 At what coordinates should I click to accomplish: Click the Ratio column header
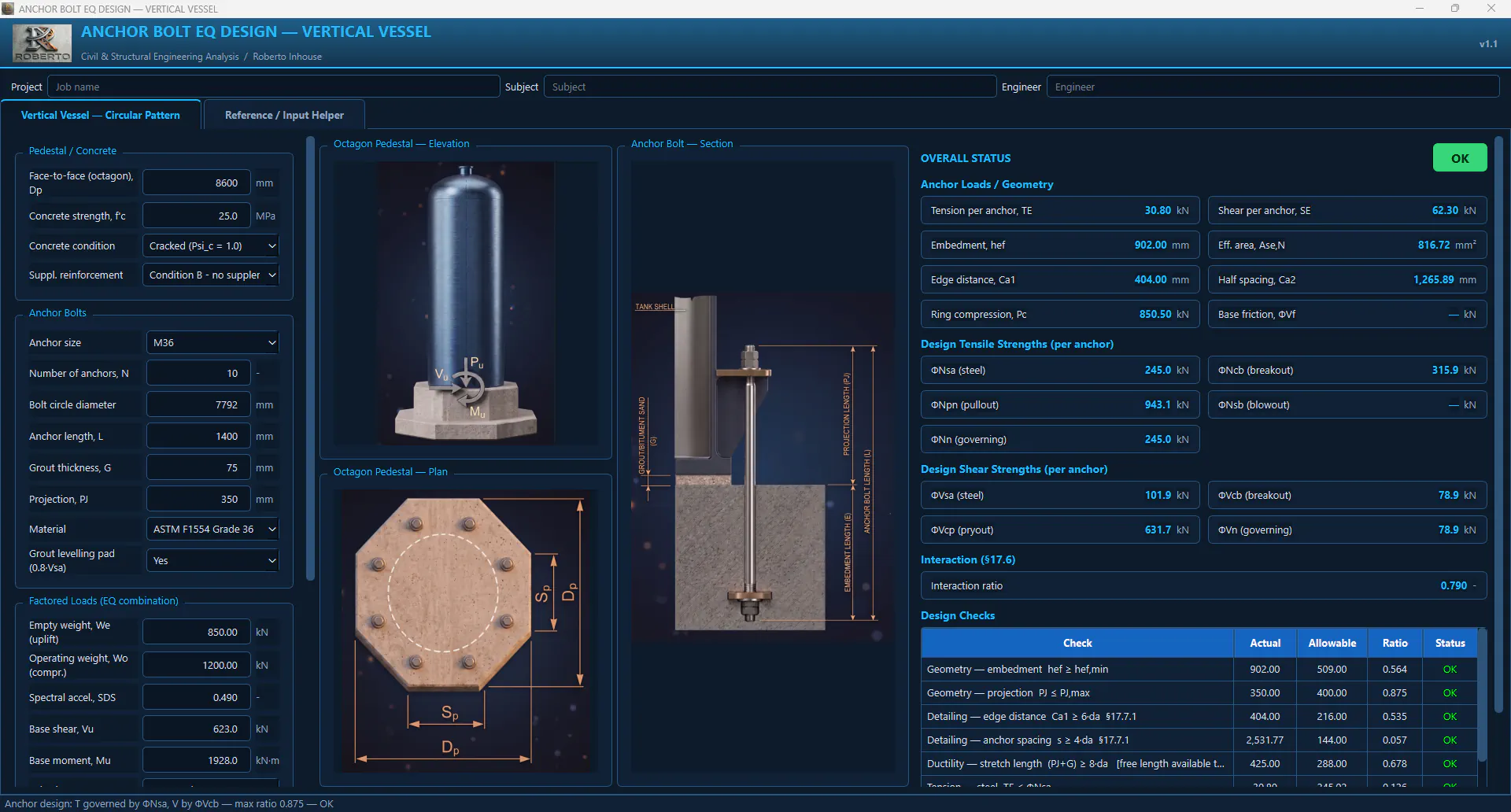pos(1395,643)
